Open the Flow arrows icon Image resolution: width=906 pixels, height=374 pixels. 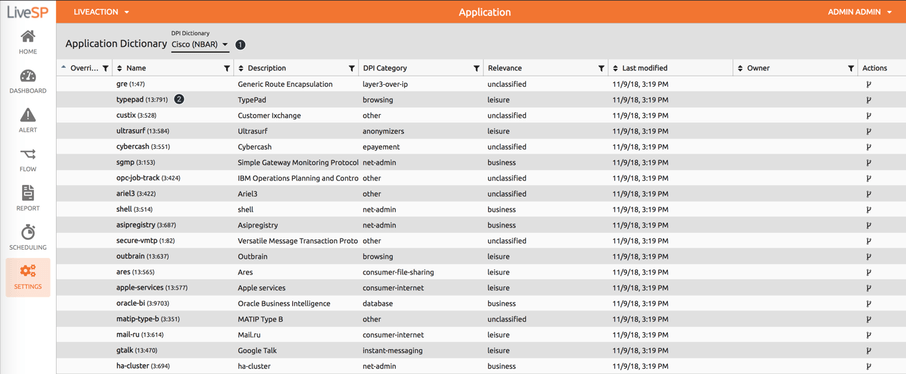(x=28, y=154)
